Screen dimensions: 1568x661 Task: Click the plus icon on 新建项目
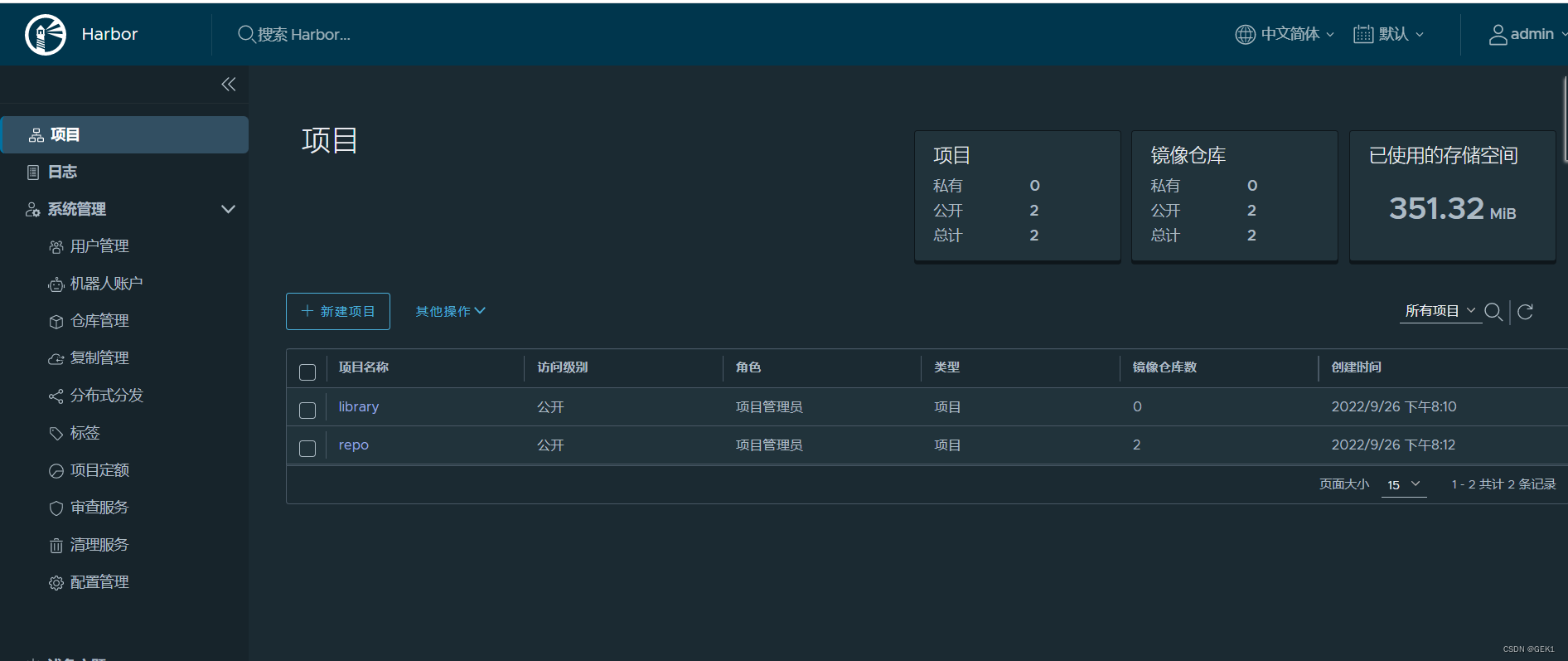[x=307, y=311]
